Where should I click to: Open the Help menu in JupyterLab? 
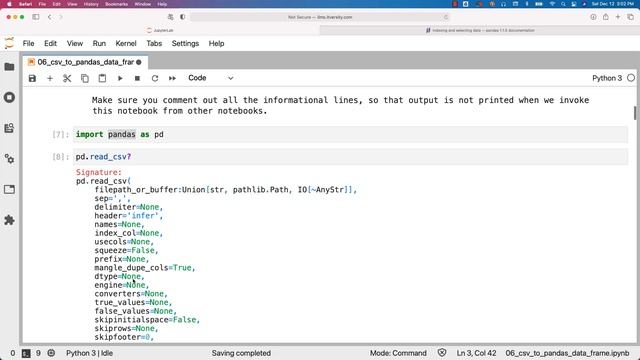pyautogui.click(x=216, y=43)
